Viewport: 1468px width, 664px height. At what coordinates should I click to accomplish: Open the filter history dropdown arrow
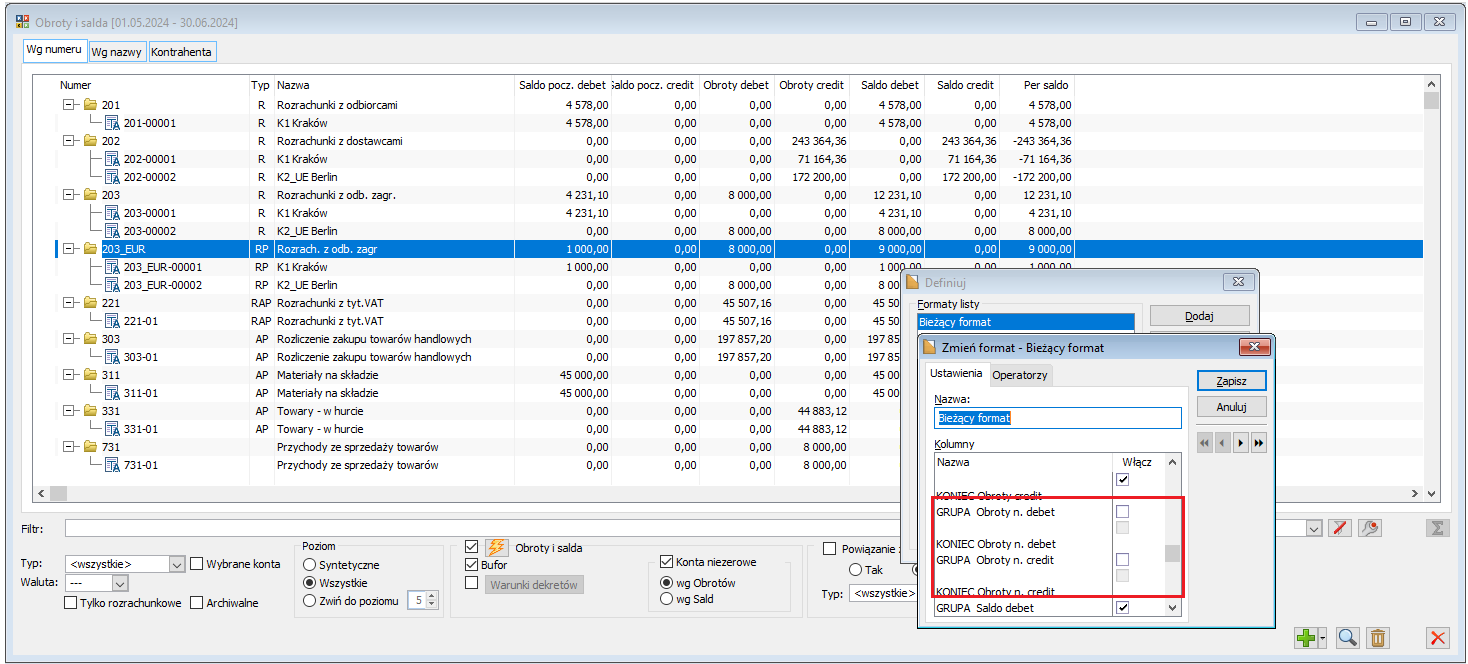1315,527
